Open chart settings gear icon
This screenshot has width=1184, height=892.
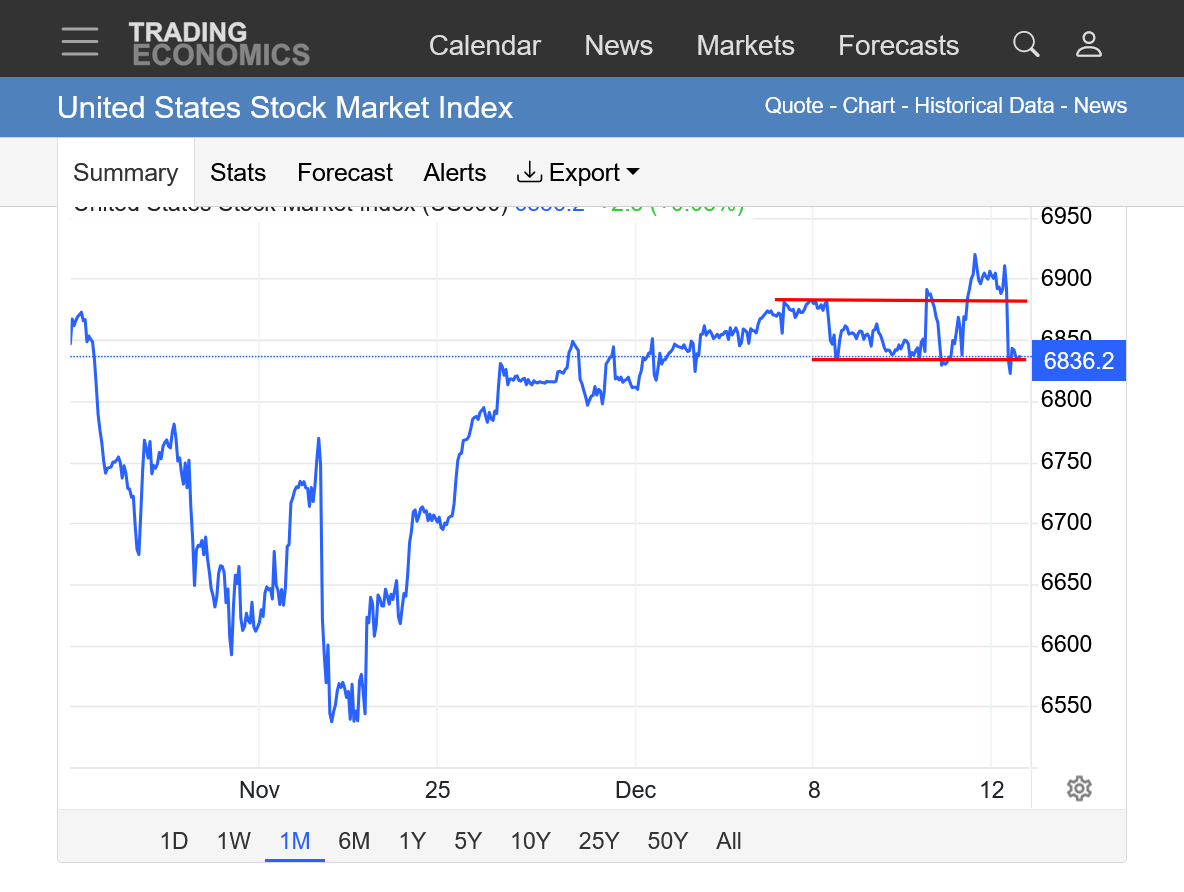point(1078,789)
